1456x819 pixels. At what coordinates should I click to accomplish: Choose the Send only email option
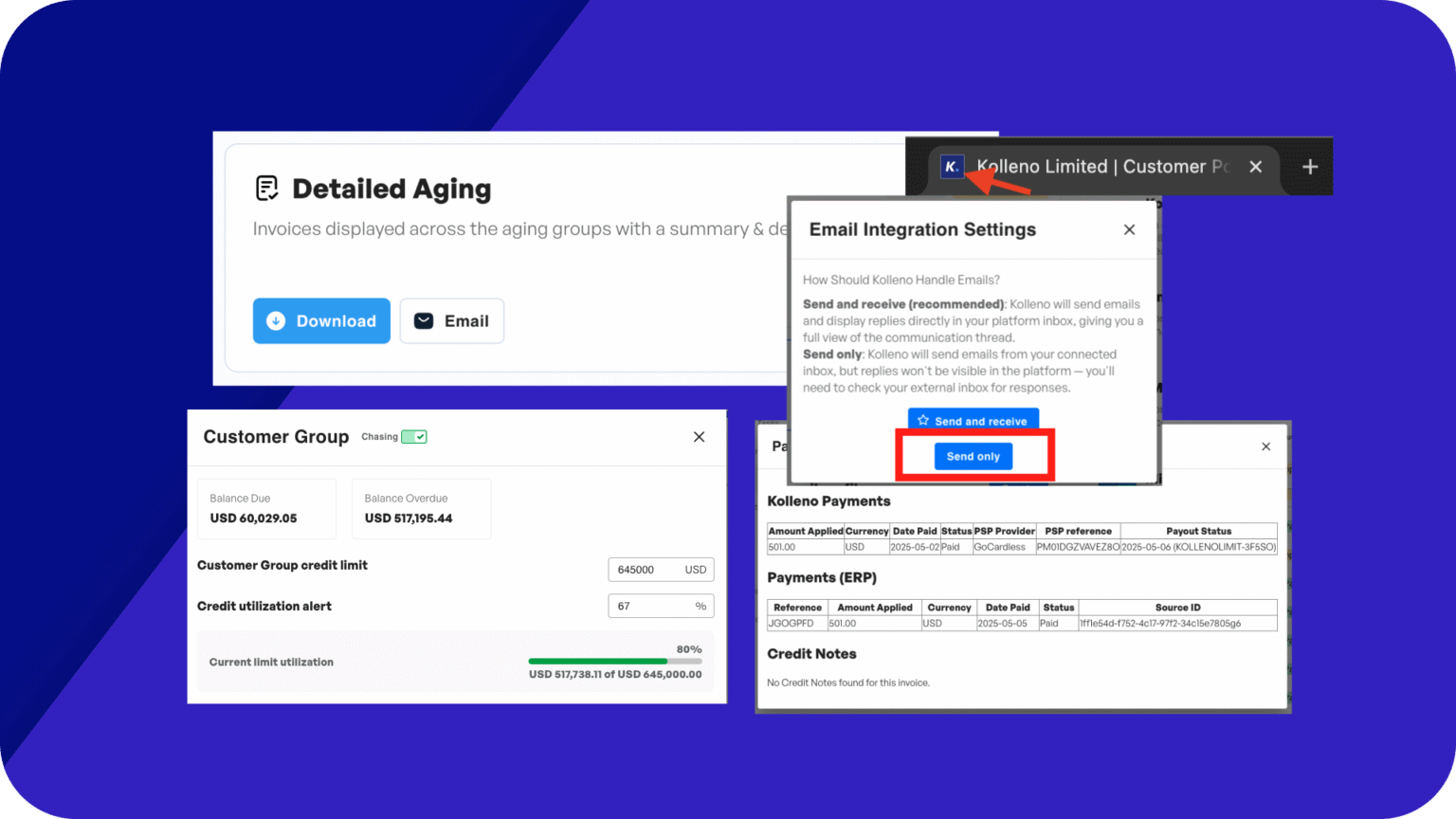974,456
